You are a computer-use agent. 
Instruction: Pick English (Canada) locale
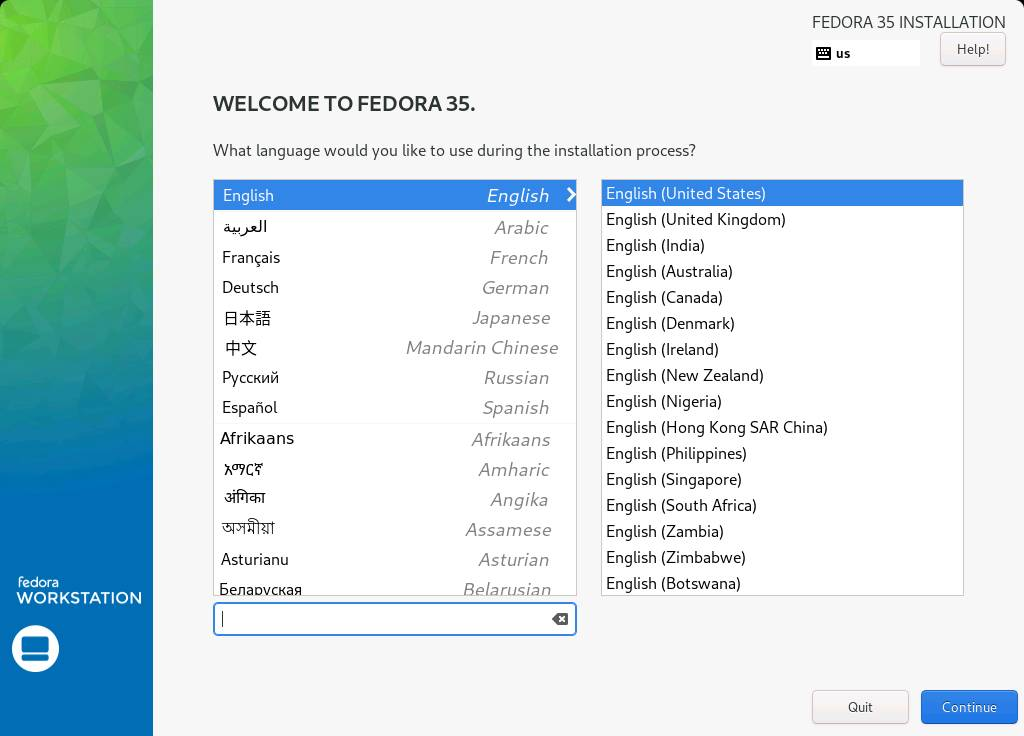click(x=782, y=298)
